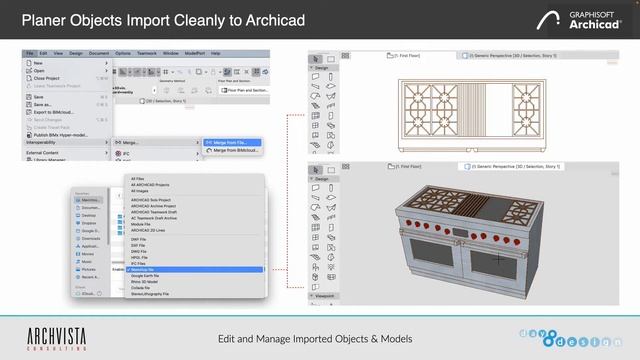Choose the Beam tool in the floor plan pane
Viewport: 640px width, 360px height.
coord(315,86)
